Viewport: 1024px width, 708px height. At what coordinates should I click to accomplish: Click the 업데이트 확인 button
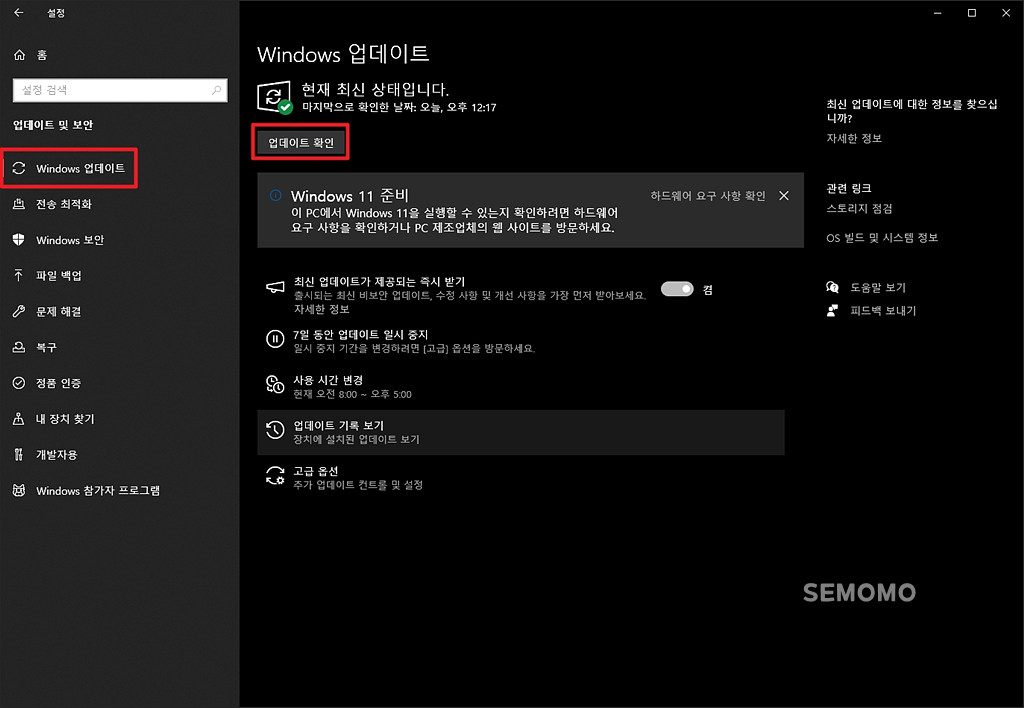[301, 142]
